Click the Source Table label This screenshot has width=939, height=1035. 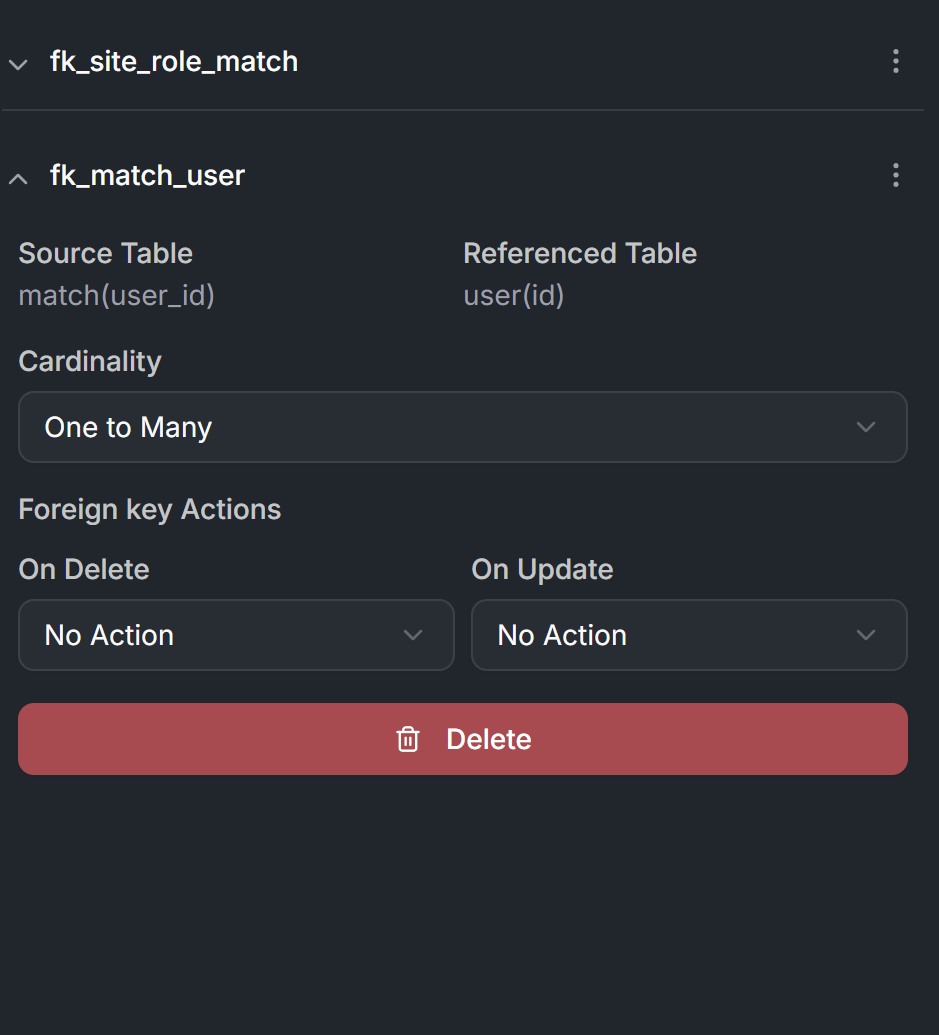point(106,253)
